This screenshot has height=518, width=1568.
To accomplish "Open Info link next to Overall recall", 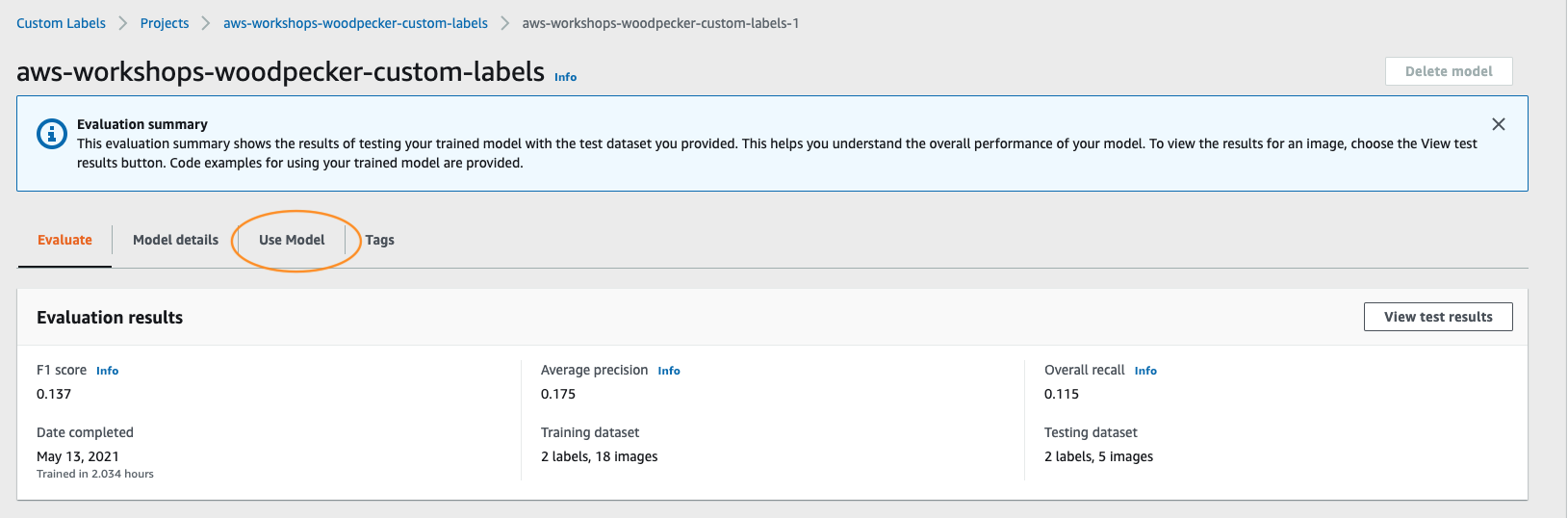I will pyautogui.click(x=1145, y=371).
